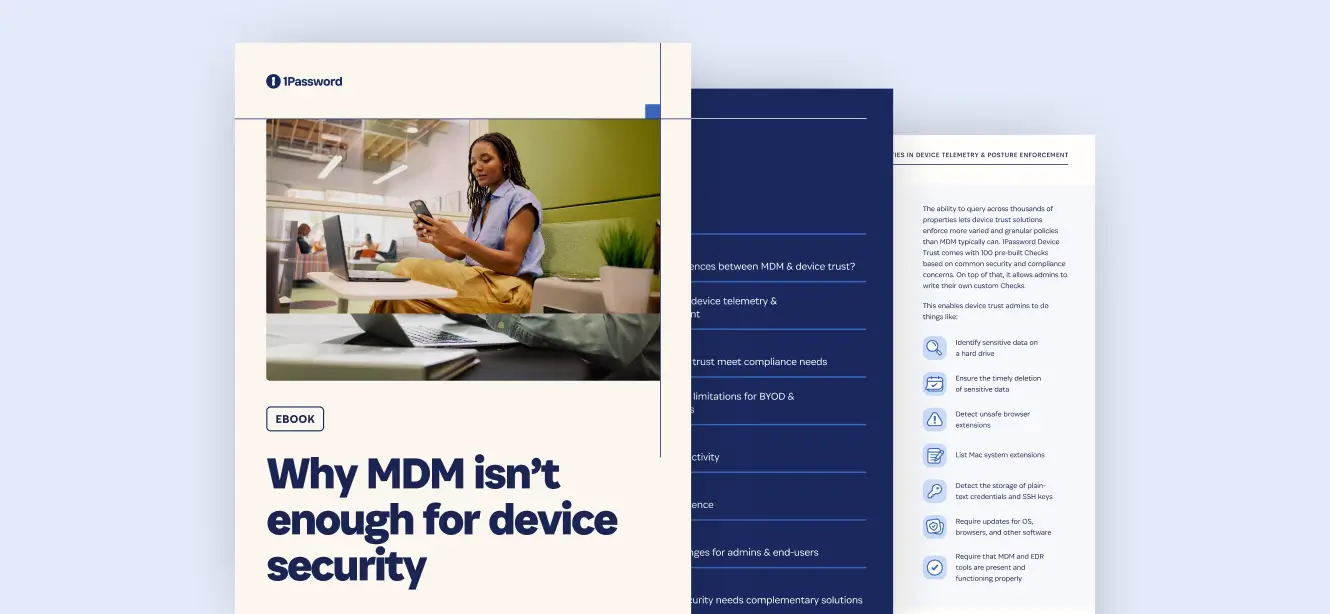The image size is (1330, 614).
Task: Click the small blue square beside the cover
Action: pos(652,111)
